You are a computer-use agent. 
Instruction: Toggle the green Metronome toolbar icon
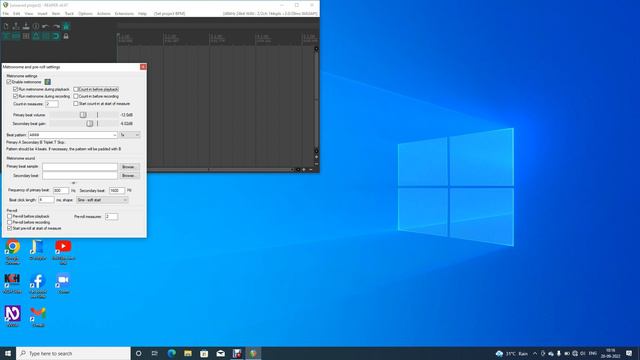(66, 26)
